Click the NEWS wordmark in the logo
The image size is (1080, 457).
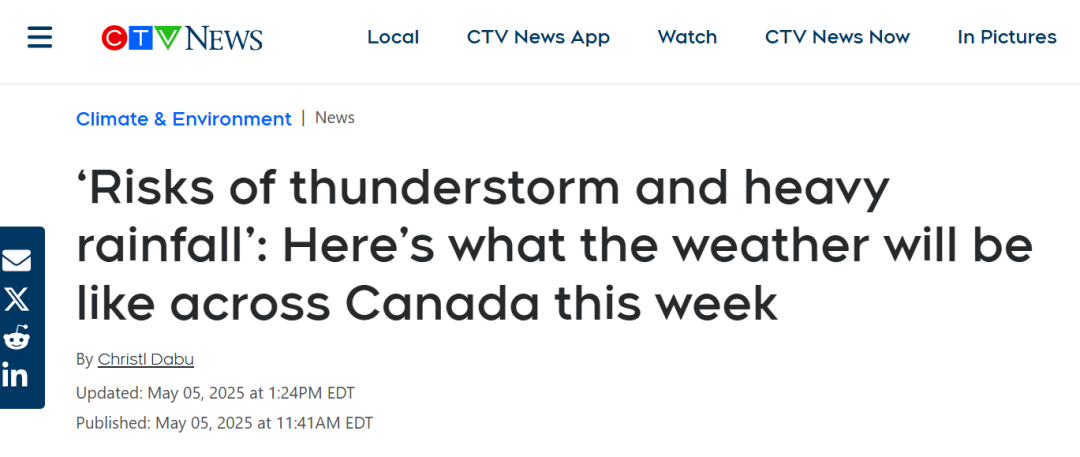point(223,39)
